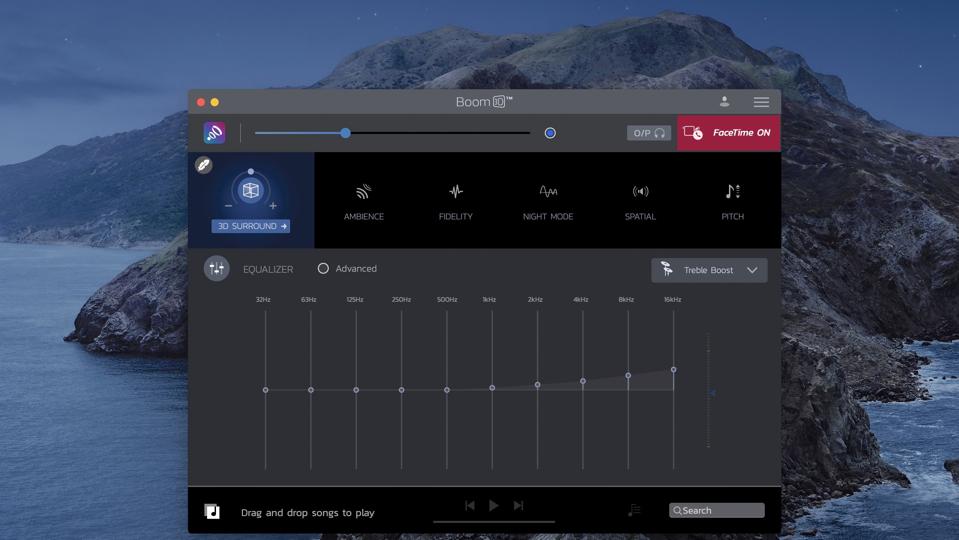Screen dimensions: 959x540
Task: Open the 3D Surround settings button
Action: 250,226
